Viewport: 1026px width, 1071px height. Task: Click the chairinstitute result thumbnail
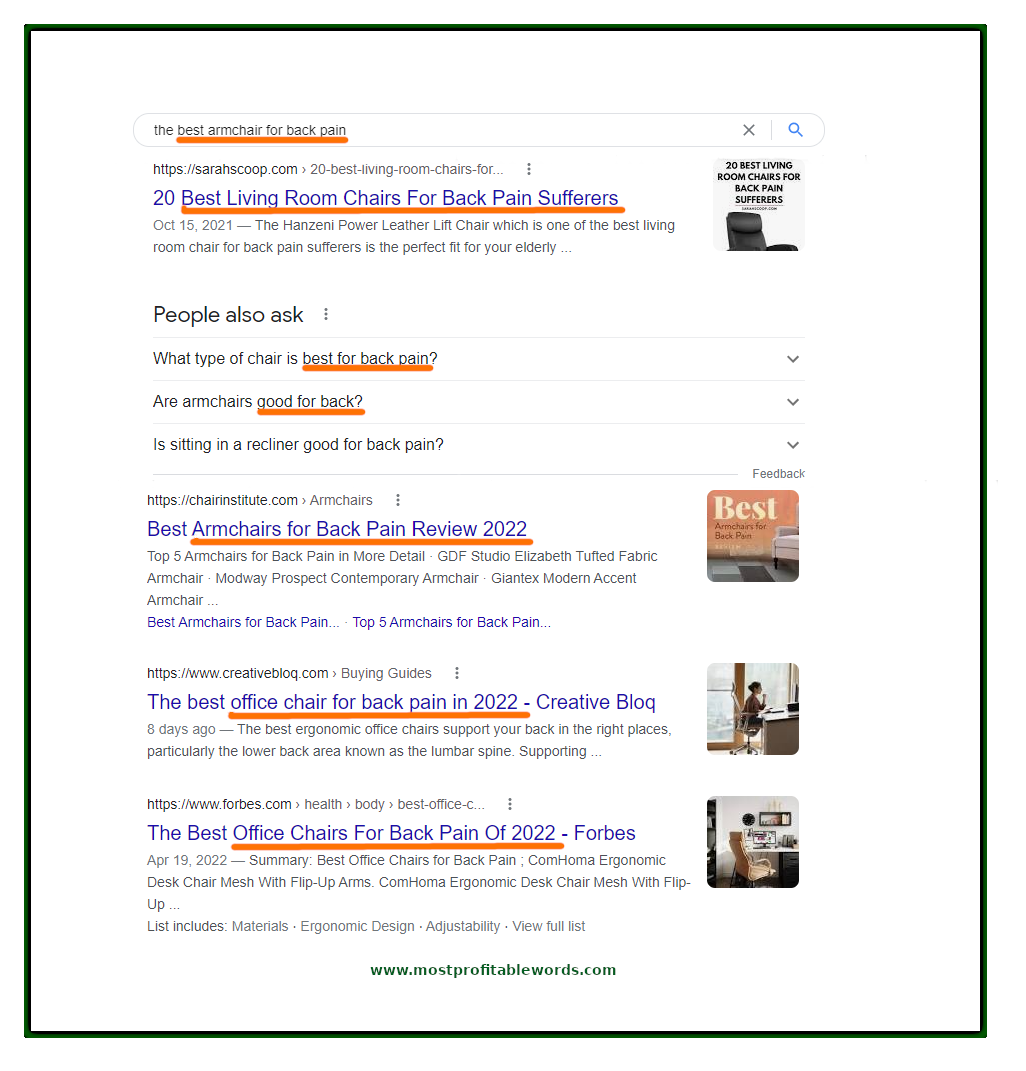[752, 536]
